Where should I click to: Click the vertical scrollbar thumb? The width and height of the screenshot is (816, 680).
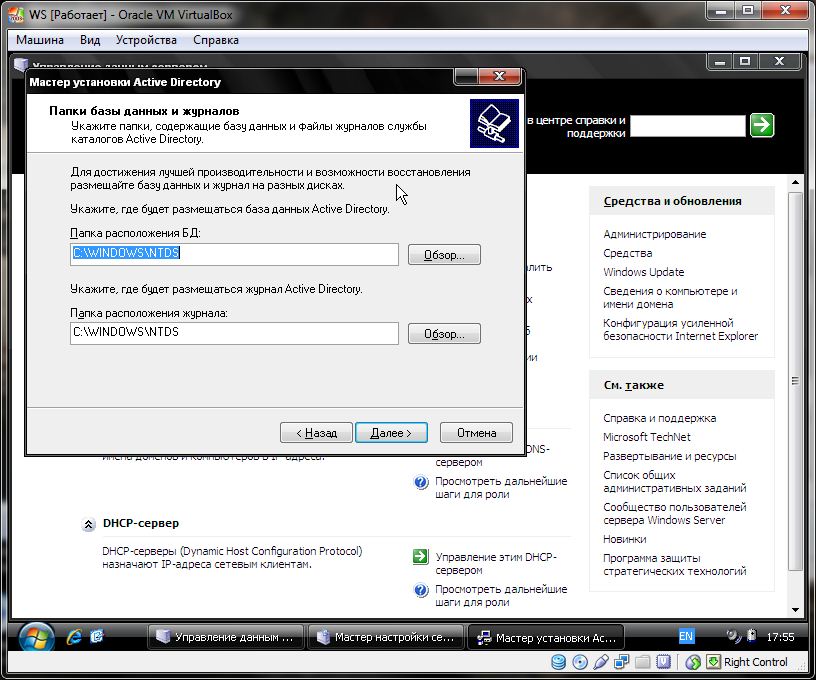795,381
